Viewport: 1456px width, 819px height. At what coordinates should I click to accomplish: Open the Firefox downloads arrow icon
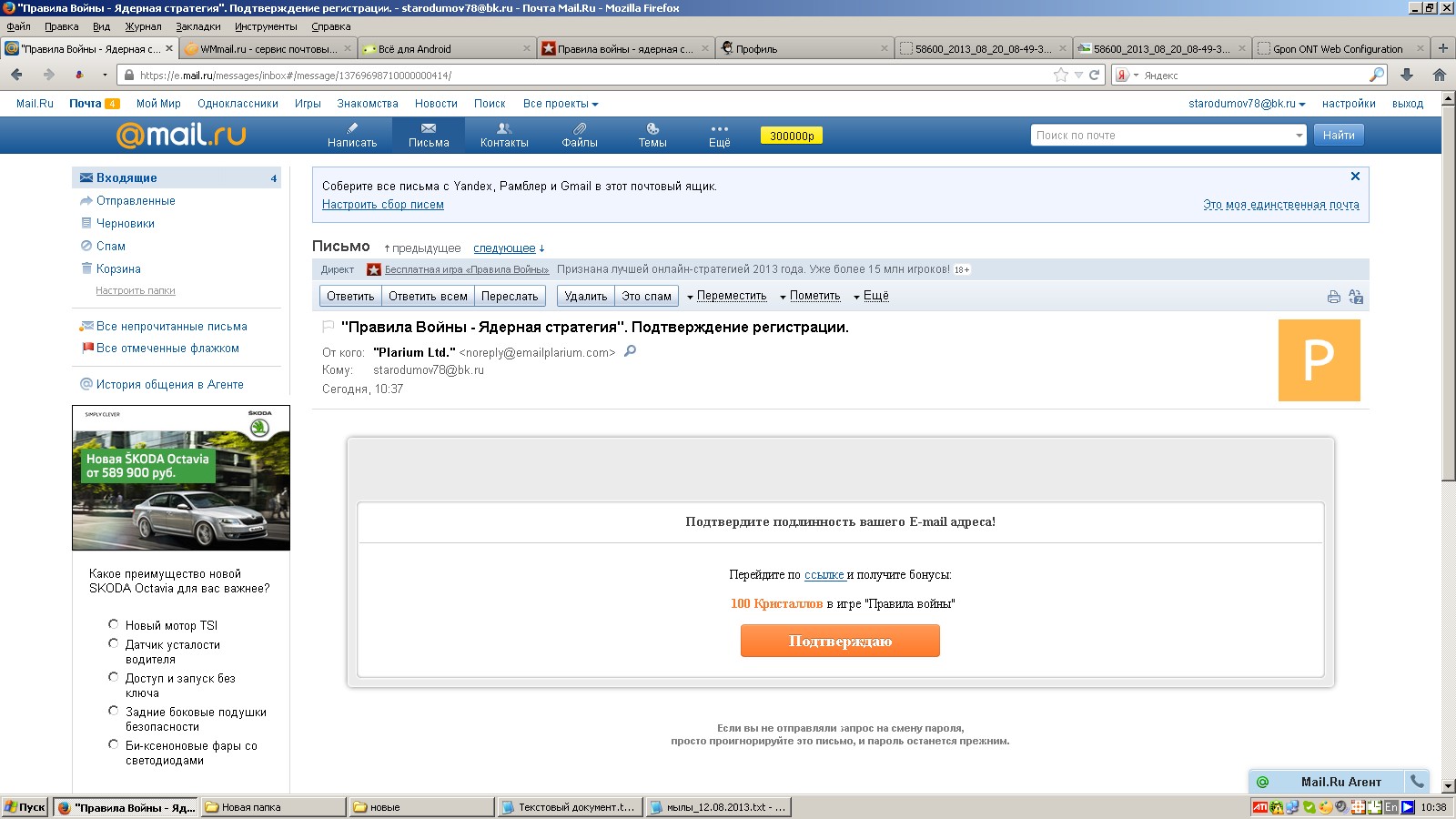coord(1406,75)
